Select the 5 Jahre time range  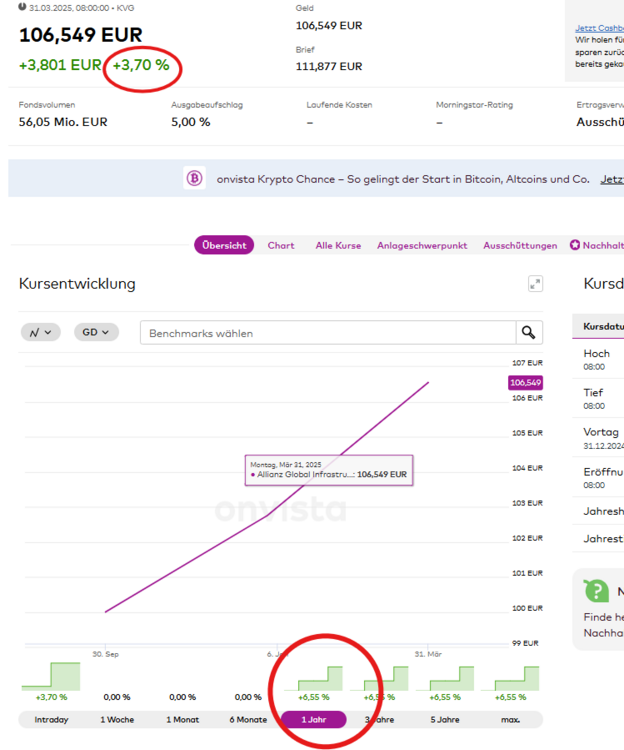[x=445, y=719]
